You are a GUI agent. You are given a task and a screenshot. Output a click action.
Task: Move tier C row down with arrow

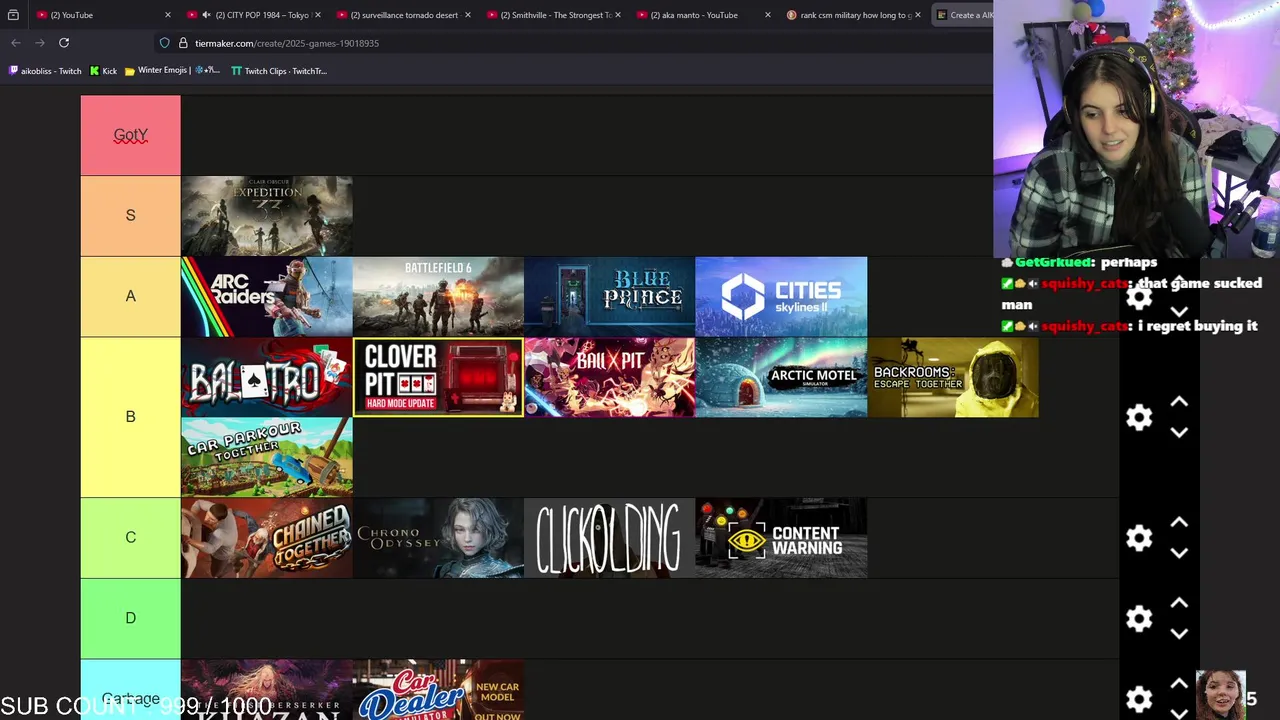(1179, 553)
